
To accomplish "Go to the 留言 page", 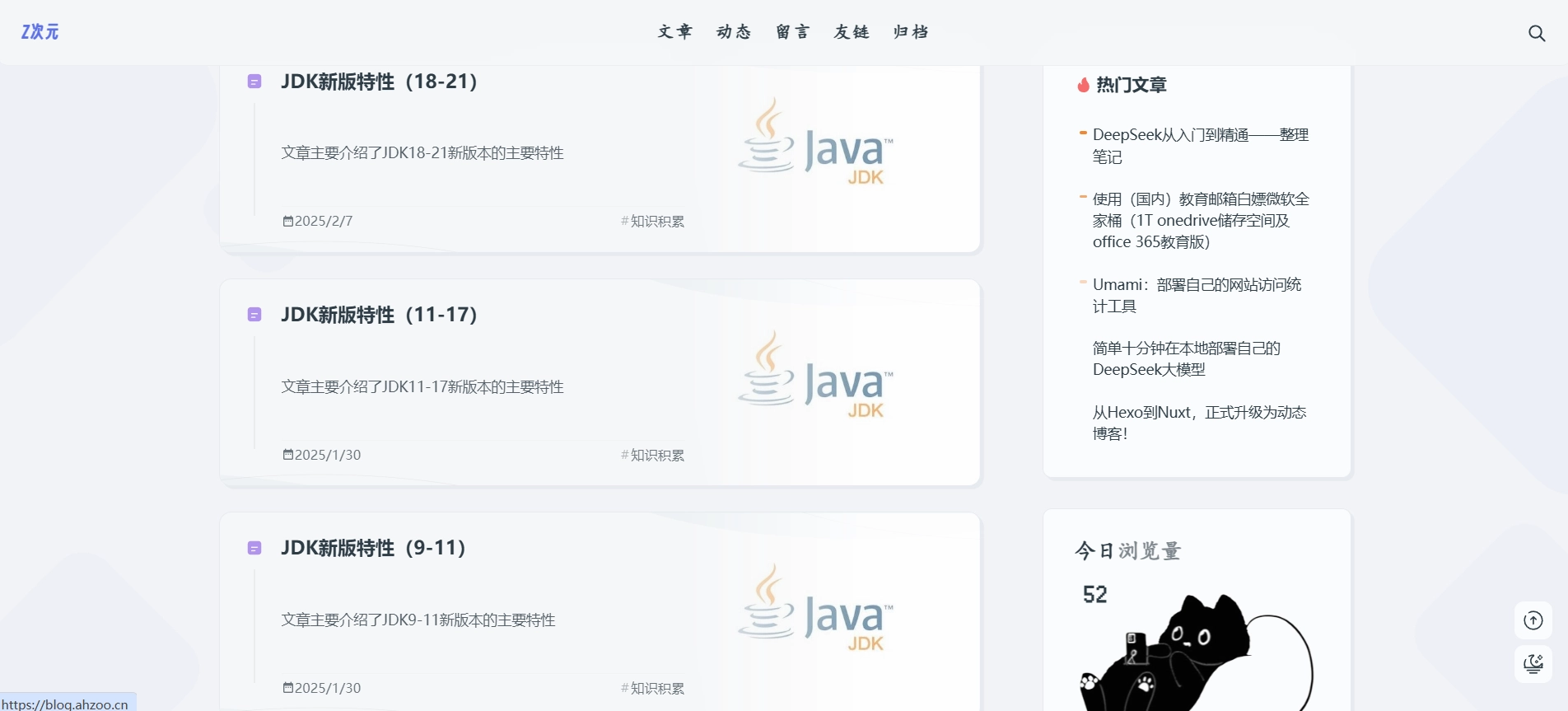I will 793,32.
